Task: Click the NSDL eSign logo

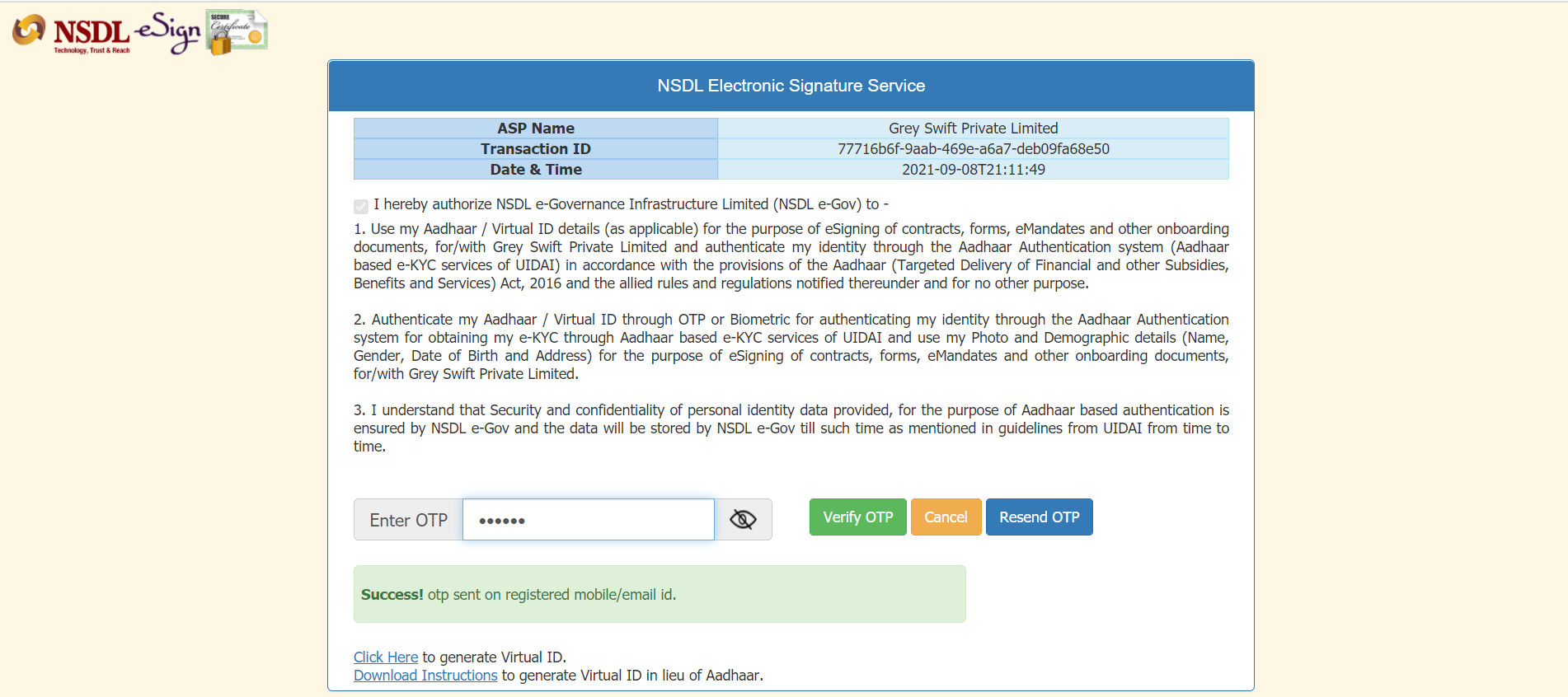Action: [106, 33]
